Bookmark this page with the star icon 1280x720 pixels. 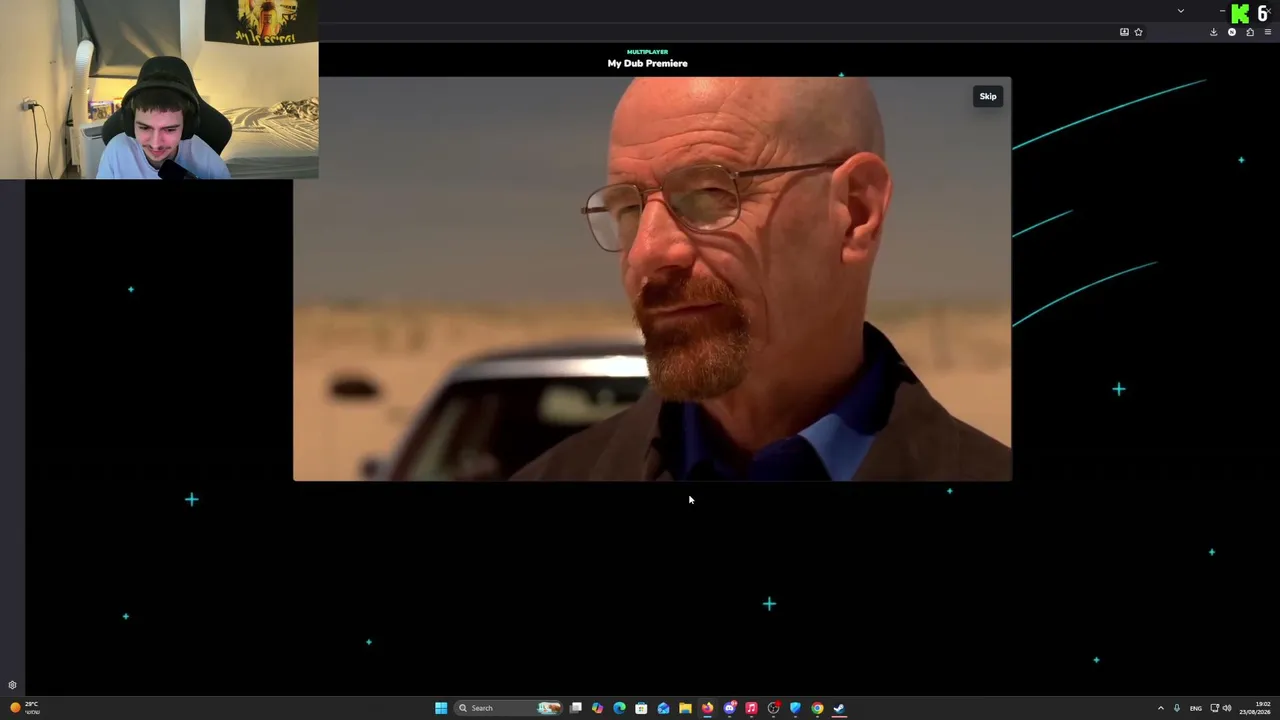pyautogui.click(x=1138, y=32)
